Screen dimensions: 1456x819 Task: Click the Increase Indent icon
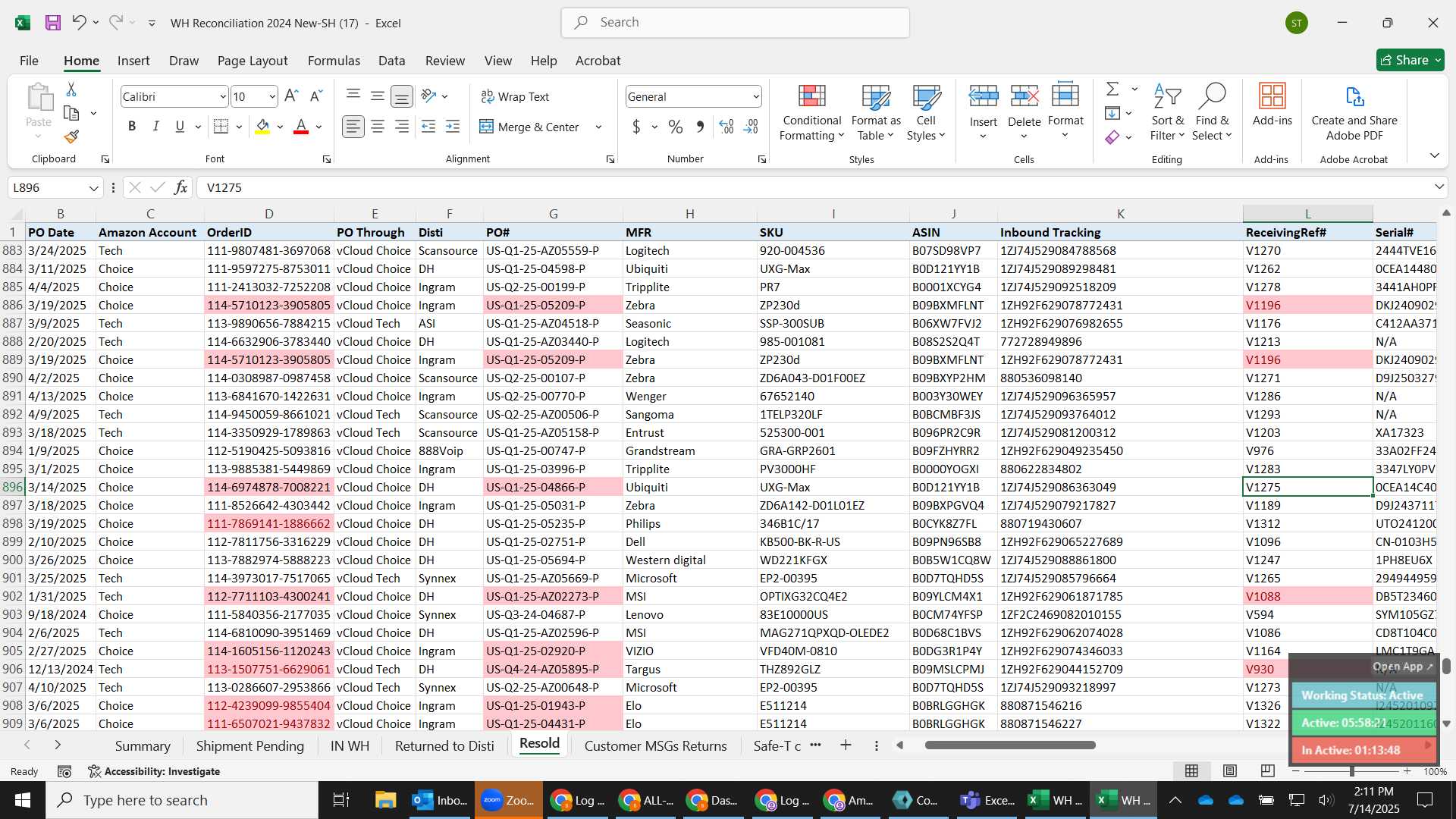click(x=453, y=127)
